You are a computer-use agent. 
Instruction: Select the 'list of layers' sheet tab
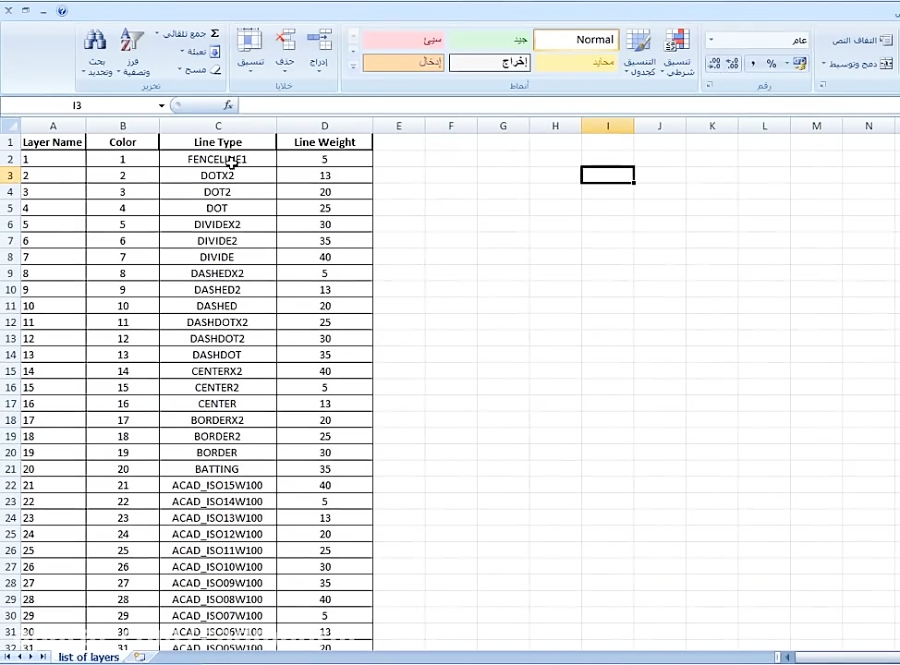click(x=87, y=657)
